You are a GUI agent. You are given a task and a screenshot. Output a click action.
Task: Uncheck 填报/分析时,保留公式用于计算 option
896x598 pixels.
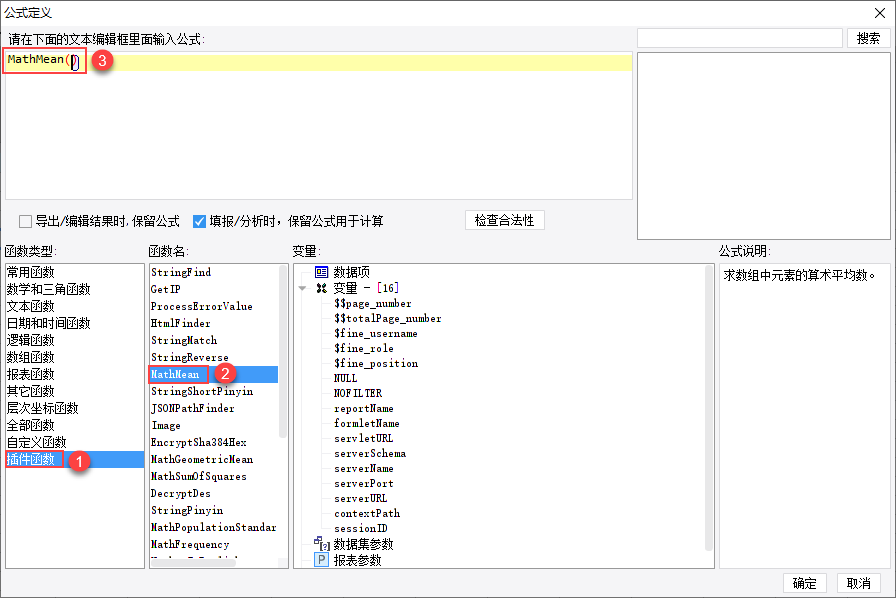[199, 221]
